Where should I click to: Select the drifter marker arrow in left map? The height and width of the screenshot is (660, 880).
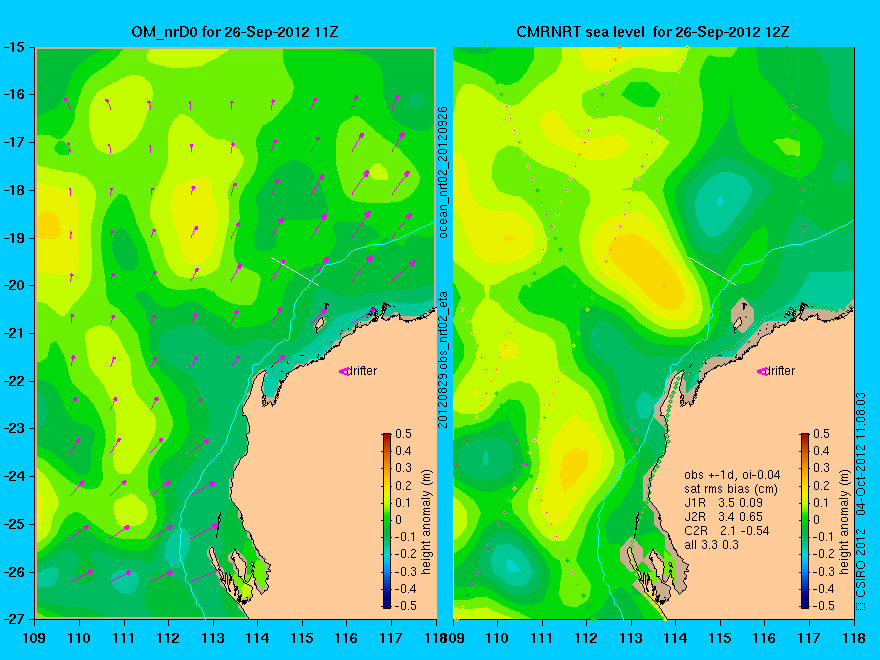[343, 372]
